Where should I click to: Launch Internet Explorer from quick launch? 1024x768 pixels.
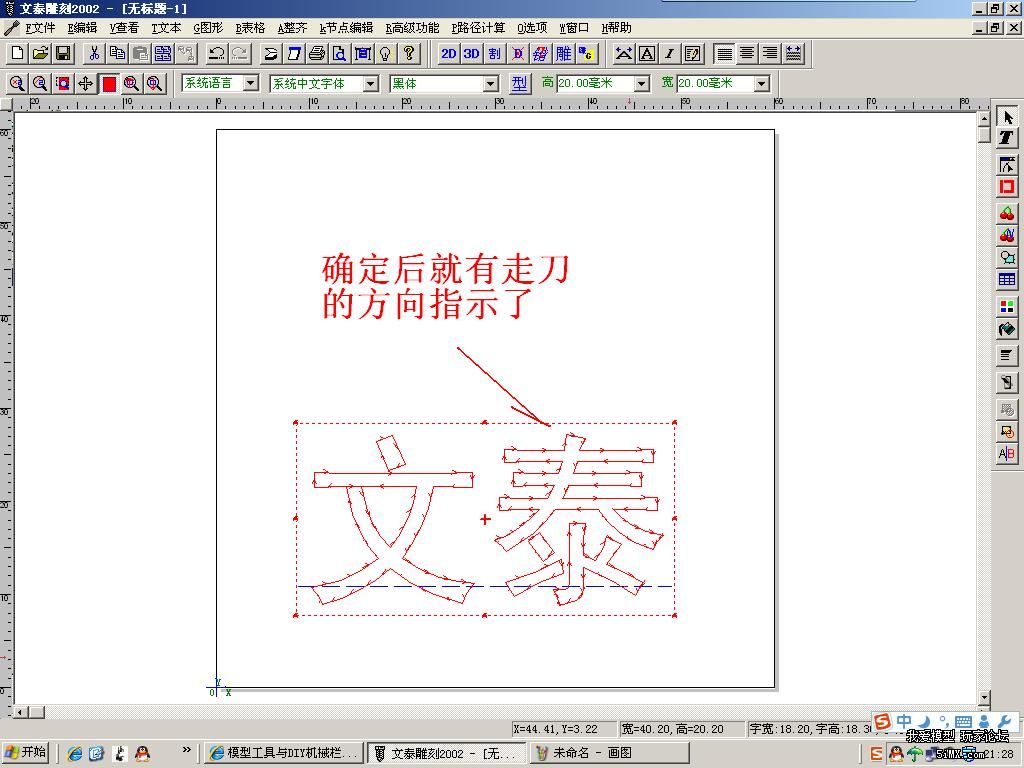tap(74, 754)
